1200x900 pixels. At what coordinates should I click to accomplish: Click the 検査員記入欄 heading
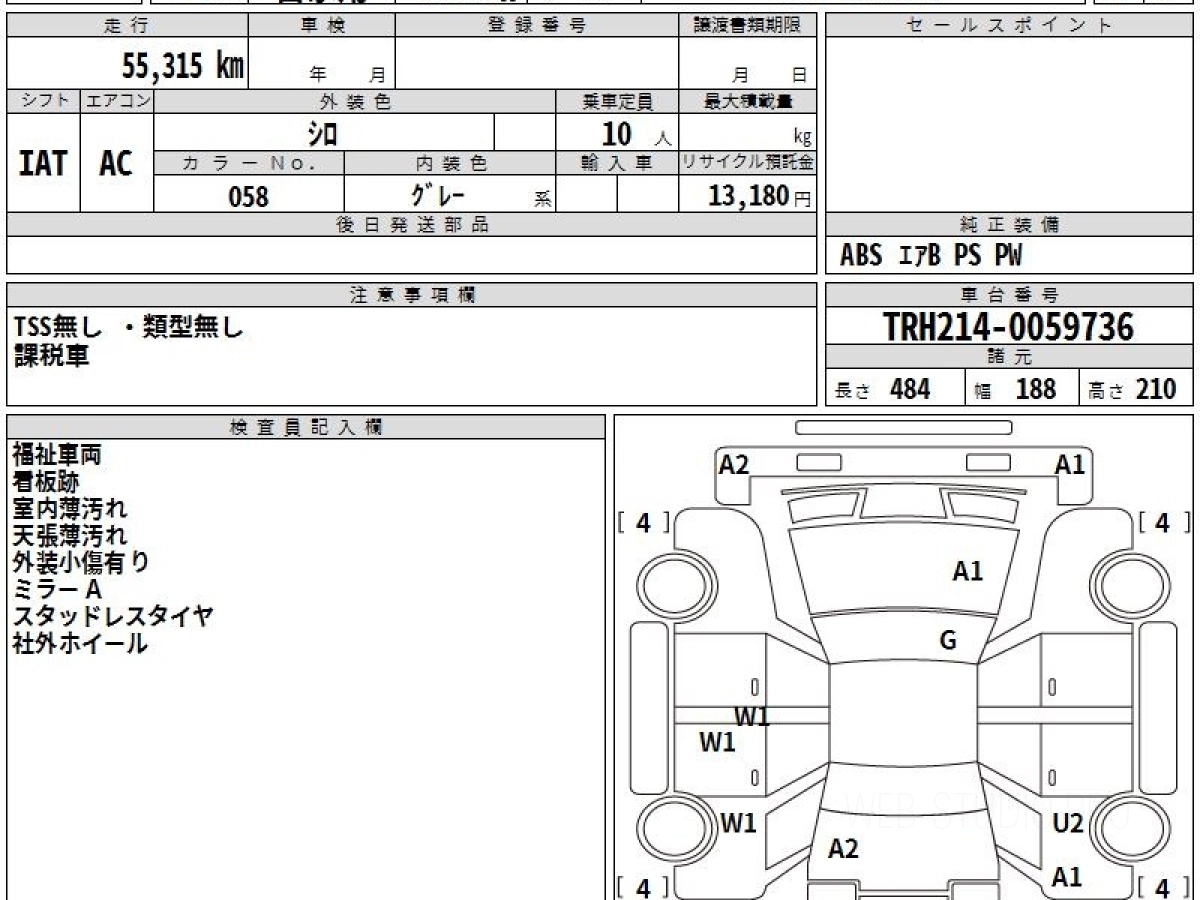[x=306, y=427]
